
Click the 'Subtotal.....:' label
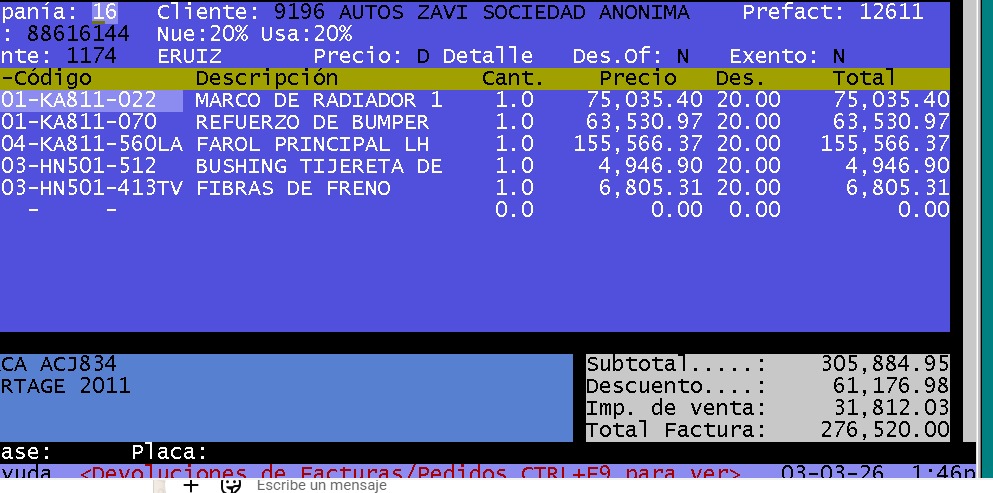[x=676, y=364]
